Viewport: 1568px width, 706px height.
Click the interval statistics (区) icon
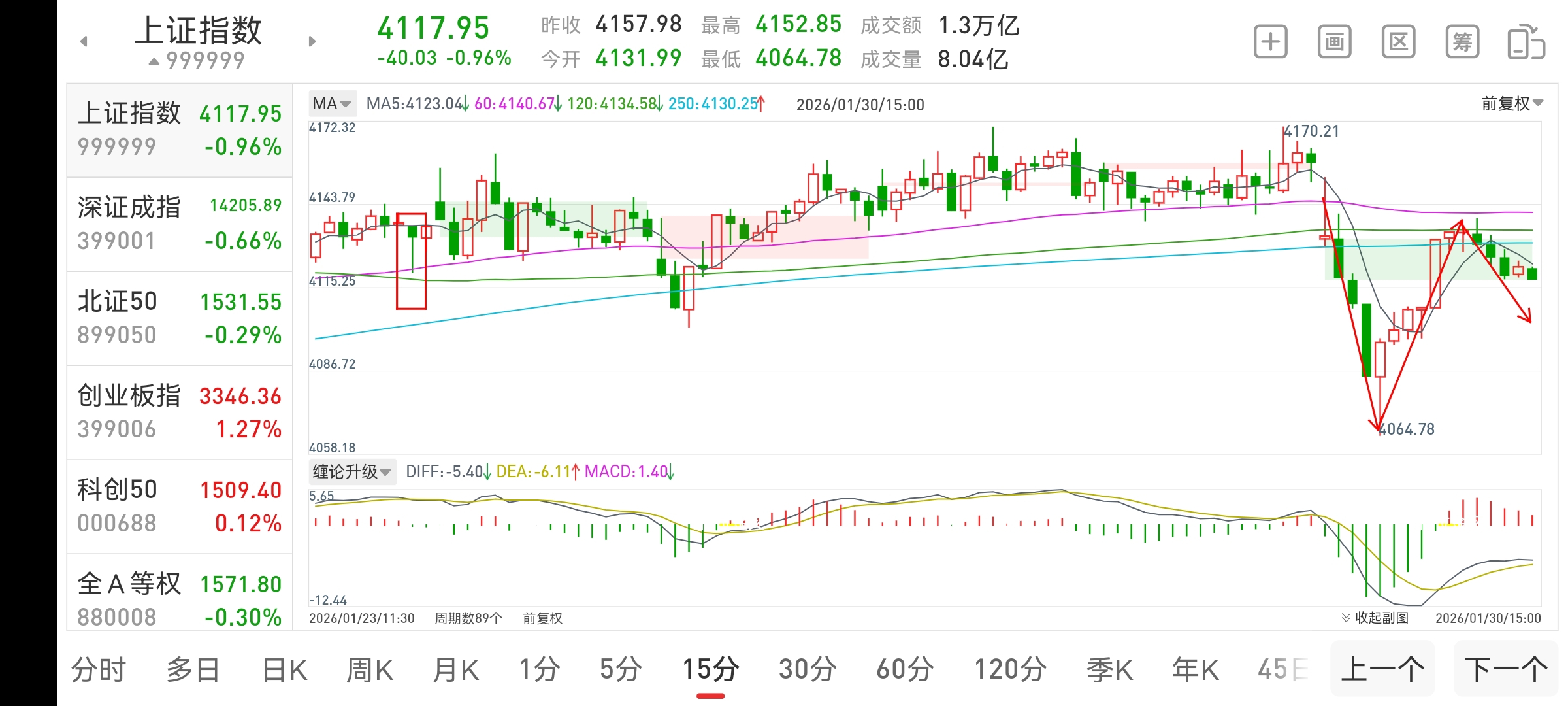(x=1398, y=42)
